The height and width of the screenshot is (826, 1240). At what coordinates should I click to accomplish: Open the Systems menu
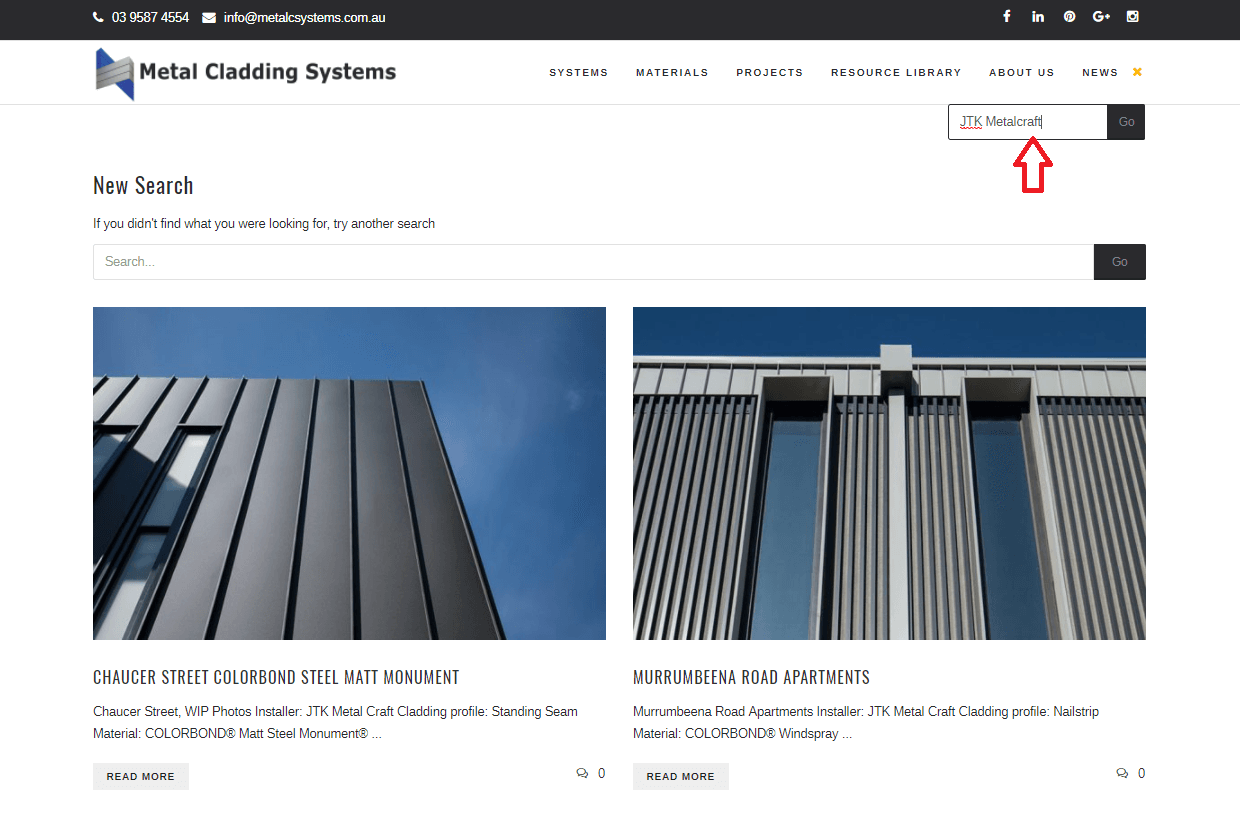[x=578, y=73]
